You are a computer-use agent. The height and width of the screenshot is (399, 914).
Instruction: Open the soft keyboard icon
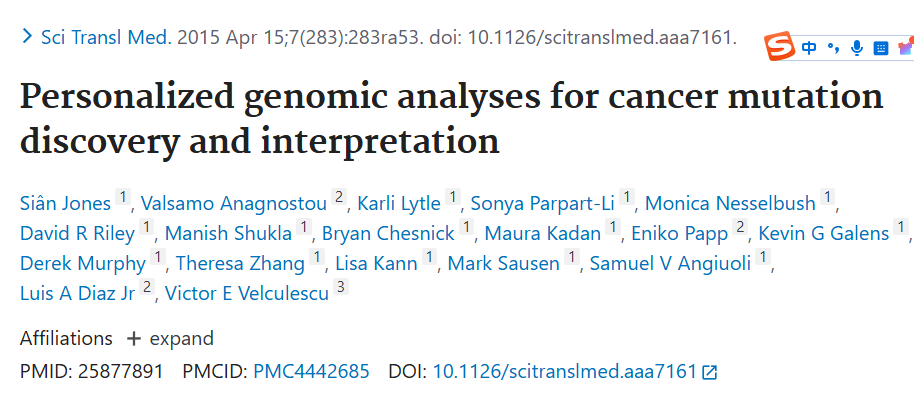tap(880, 48)
